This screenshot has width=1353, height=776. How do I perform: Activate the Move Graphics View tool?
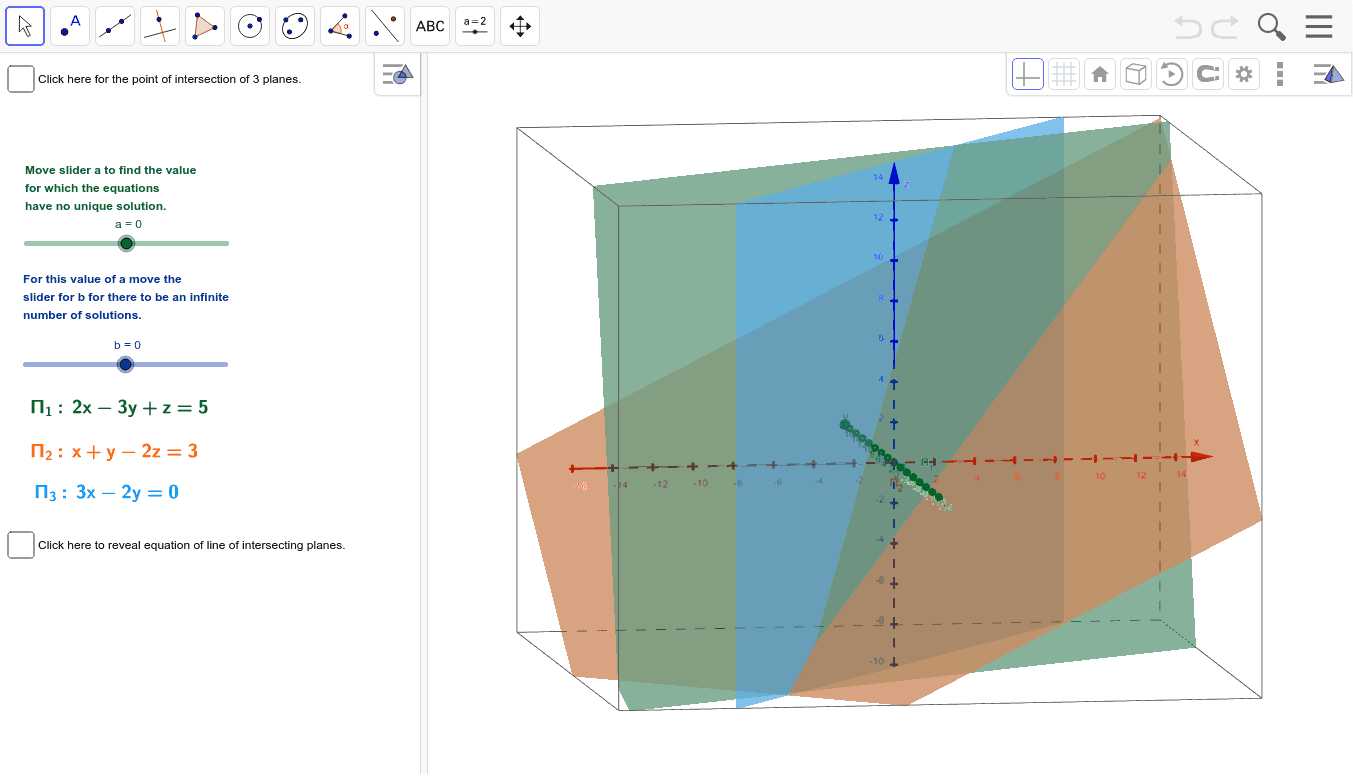pos(520,26)
